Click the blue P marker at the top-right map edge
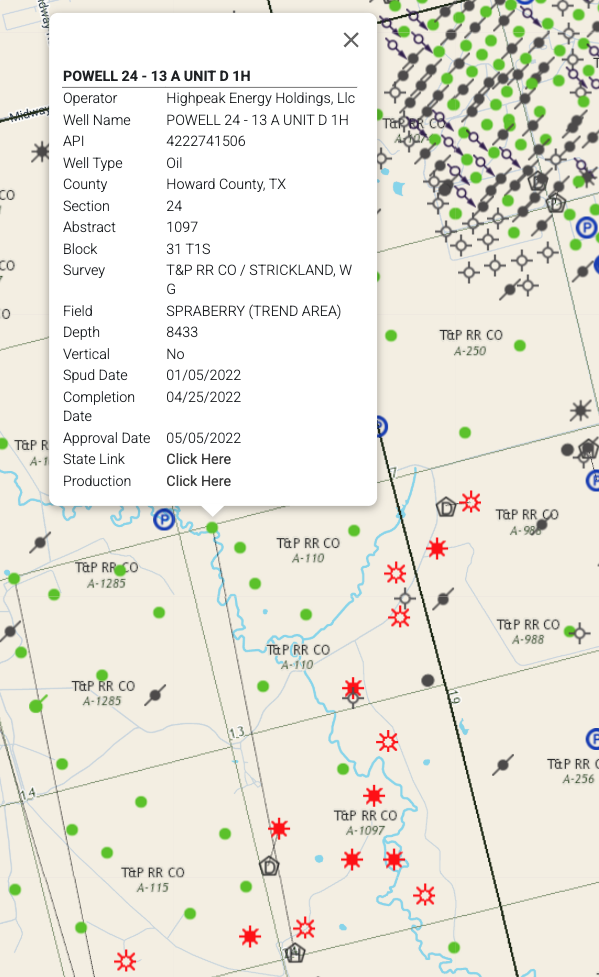599x977 pixels. point(586,227)
